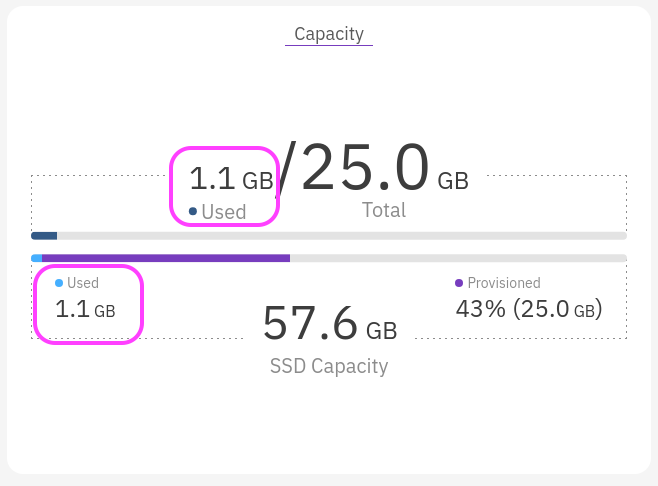The height and width of the screenshot is (486, 658).
Task: Click the dark blue filled segment of top bar
Action: coord(44,236)
